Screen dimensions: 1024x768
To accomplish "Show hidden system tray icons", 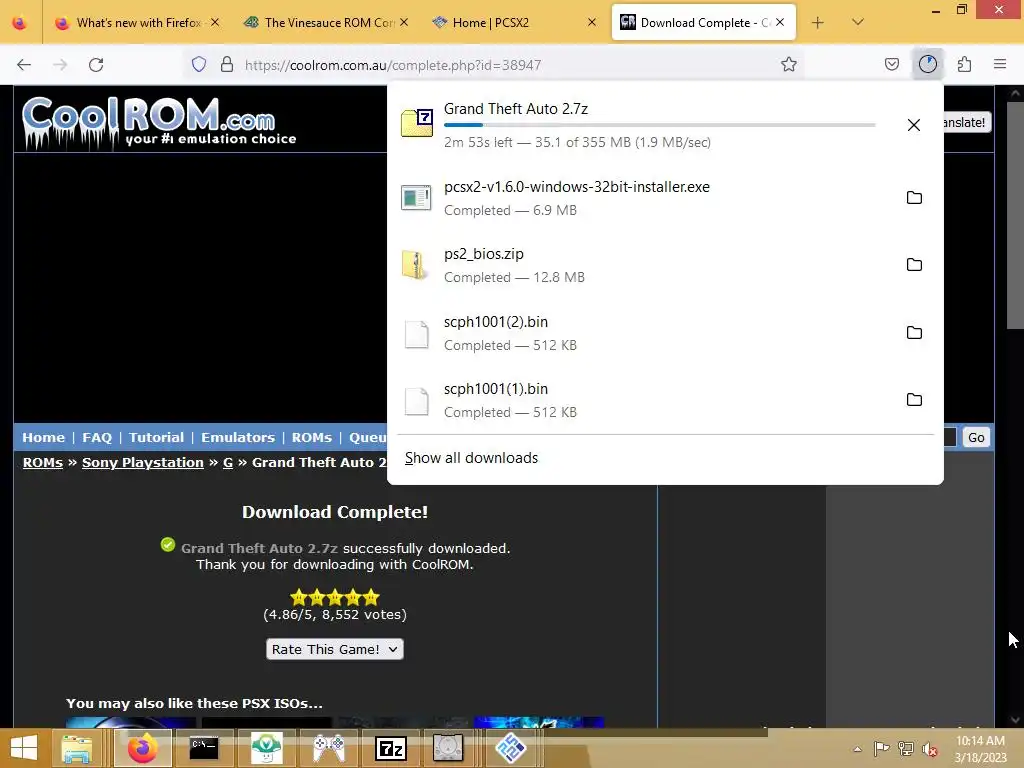I will pyautogui.click(x=857, y=749).
